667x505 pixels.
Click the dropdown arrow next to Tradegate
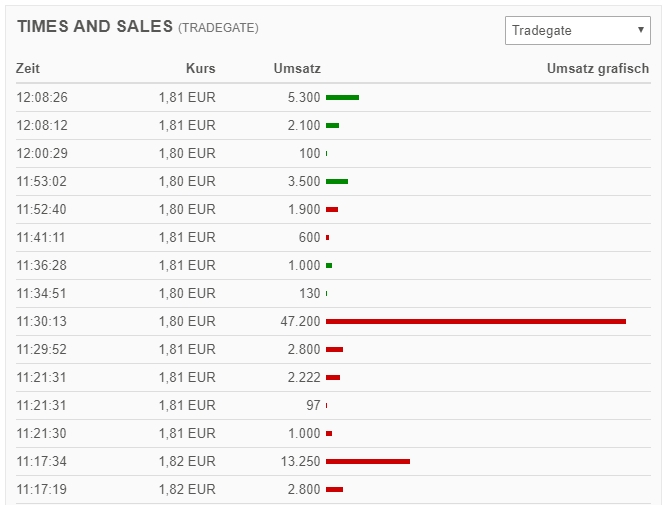tap(641, 31)
